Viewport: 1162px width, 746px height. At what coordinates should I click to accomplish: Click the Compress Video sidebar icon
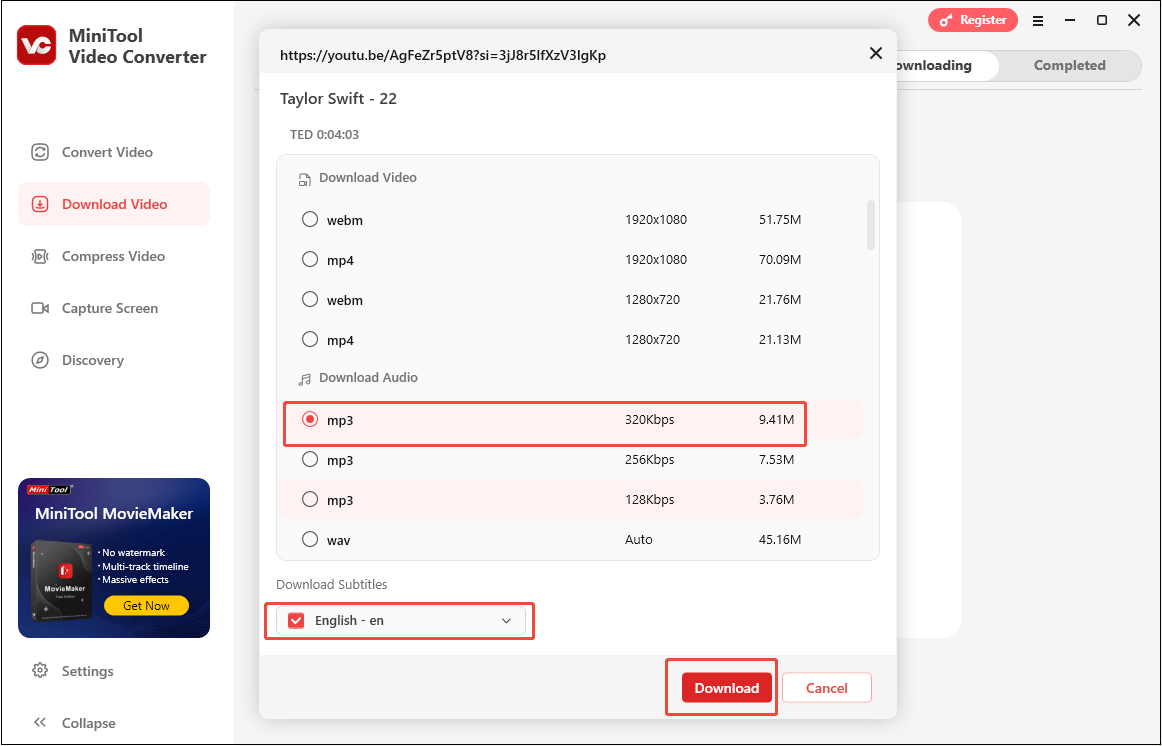(40, 256)
